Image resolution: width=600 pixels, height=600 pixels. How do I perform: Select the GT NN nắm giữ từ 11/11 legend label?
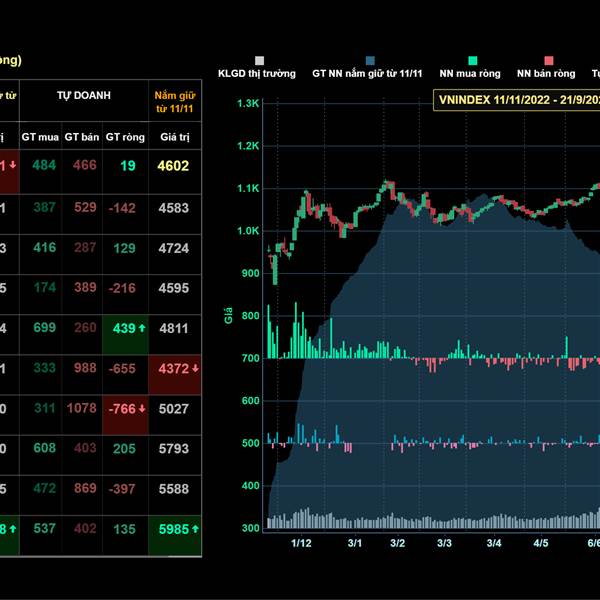tap(367, 73)
